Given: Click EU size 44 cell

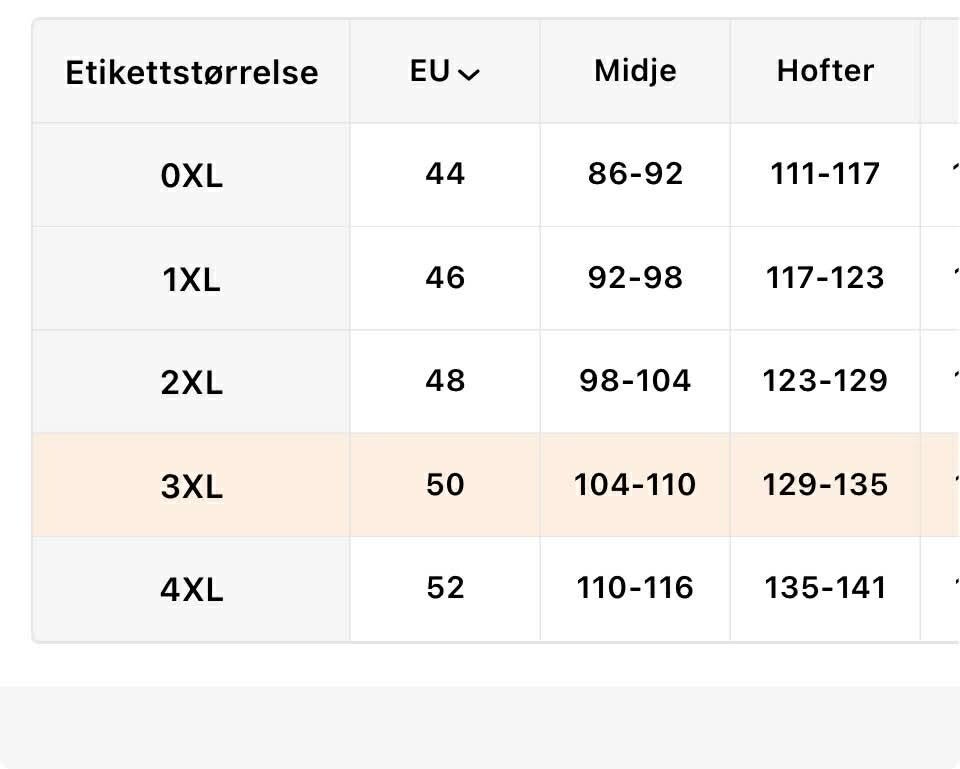Looking at the screenshot, I should pos(445,174).
